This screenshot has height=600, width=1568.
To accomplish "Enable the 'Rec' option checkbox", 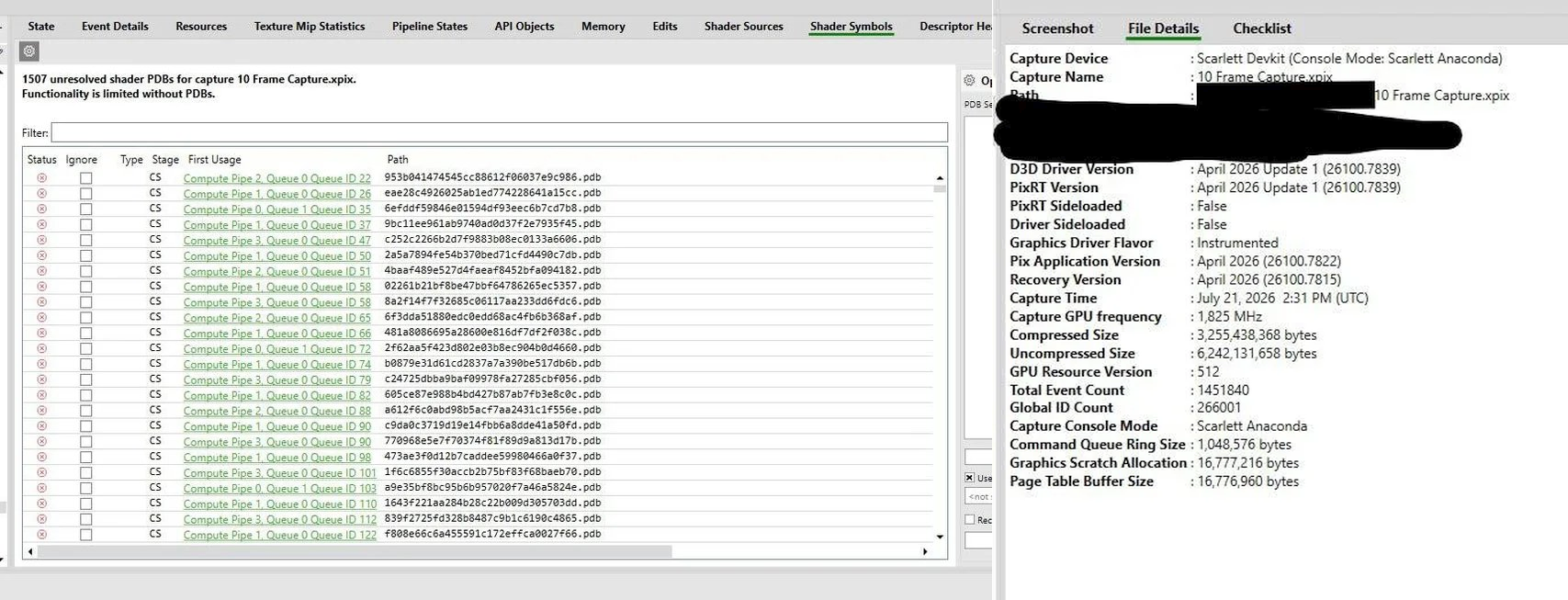I will pyautogui.click(x=969, y=520).
